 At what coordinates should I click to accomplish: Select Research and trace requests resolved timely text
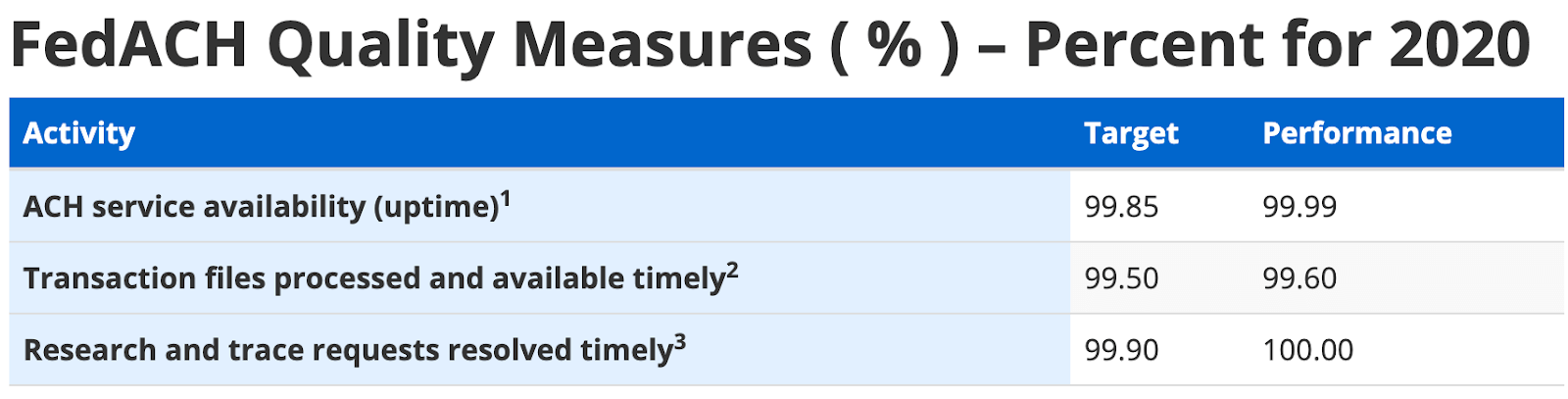pyautogui.click(x=347, y=350)
